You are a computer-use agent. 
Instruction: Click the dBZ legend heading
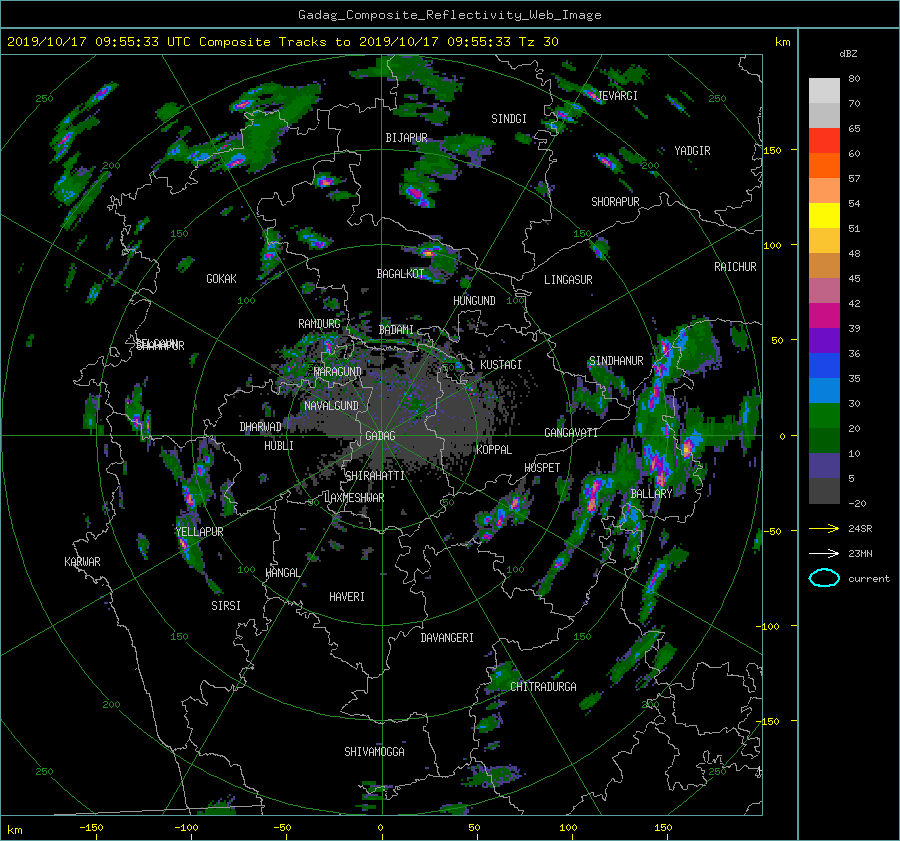pos(848,54)
